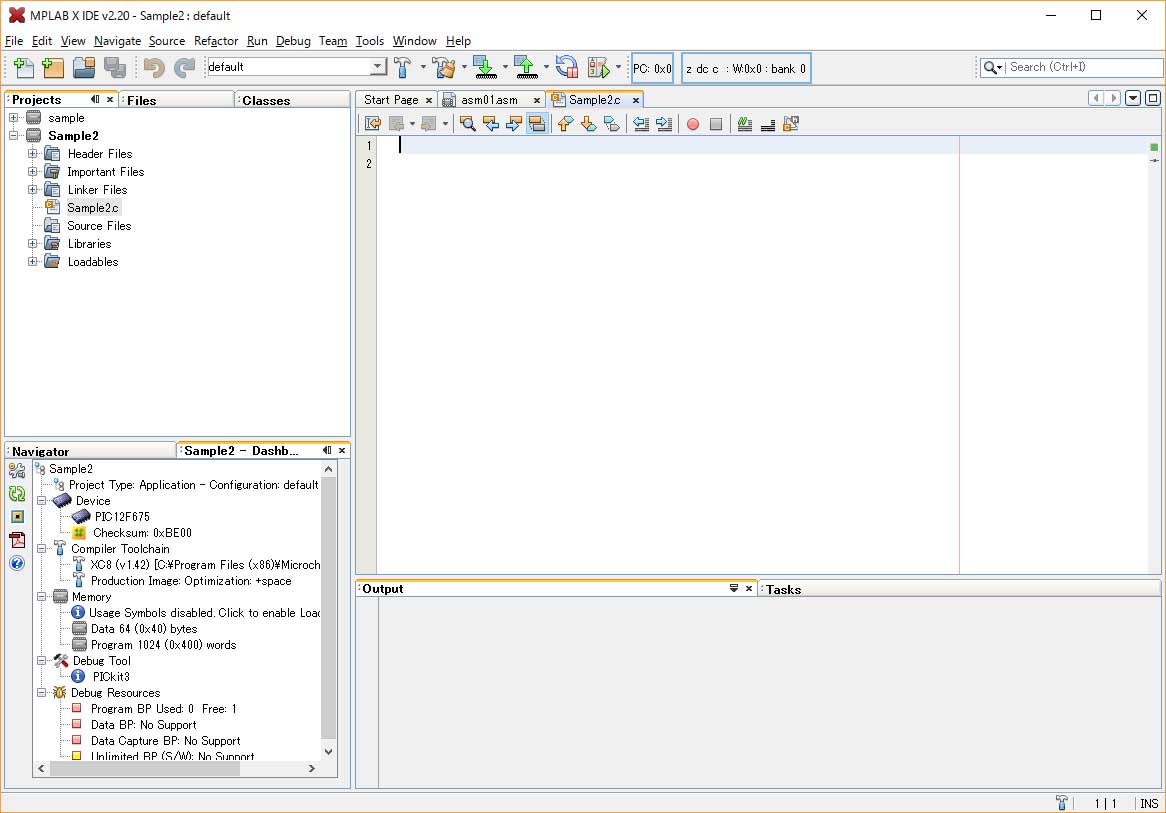Click the Save All toolbar icon
The image size is (1166, 813).
[115, 68]
